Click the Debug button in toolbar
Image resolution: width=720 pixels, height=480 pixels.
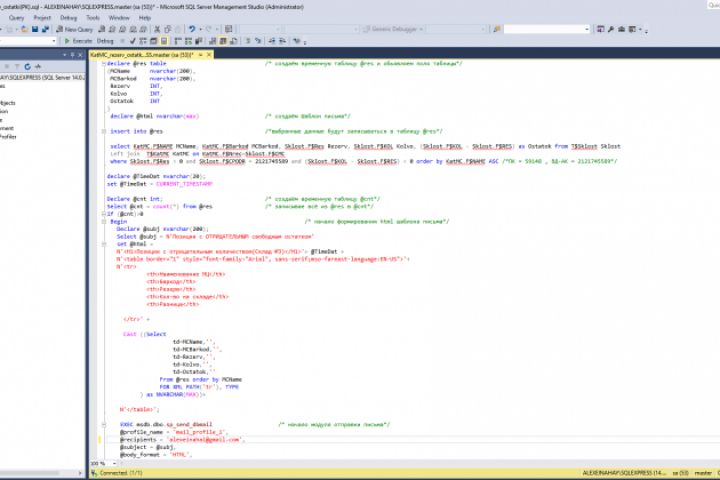105,41
